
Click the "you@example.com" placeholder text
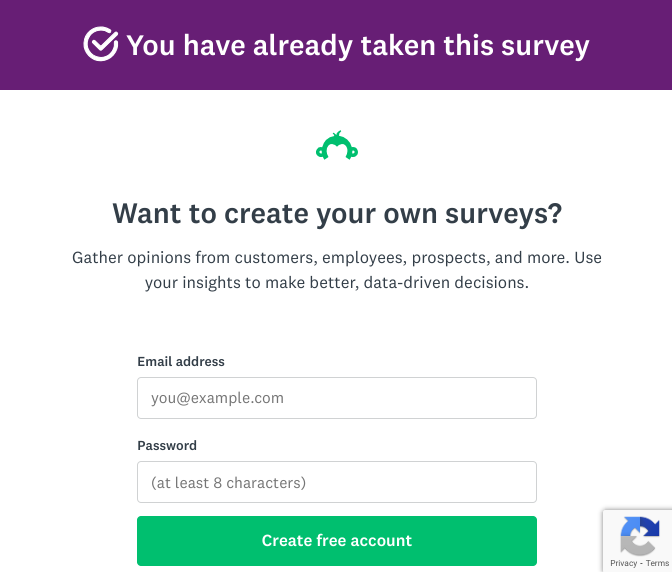[218, 398]
